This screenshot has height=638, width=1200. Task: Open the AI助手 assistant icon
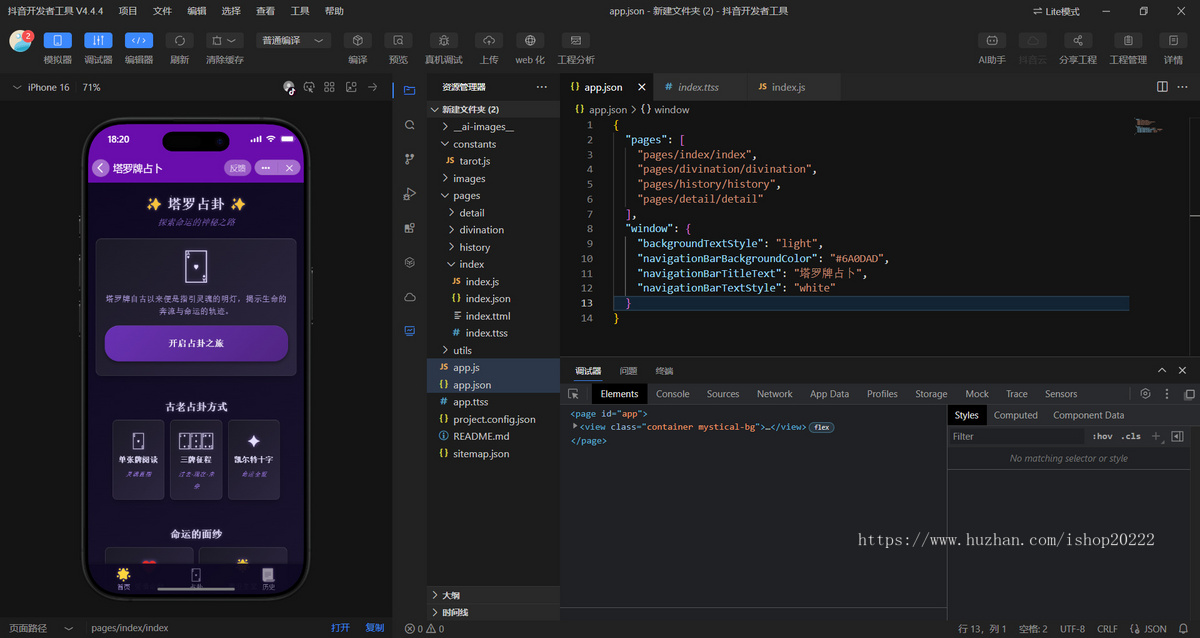click(x=991, y=41)
